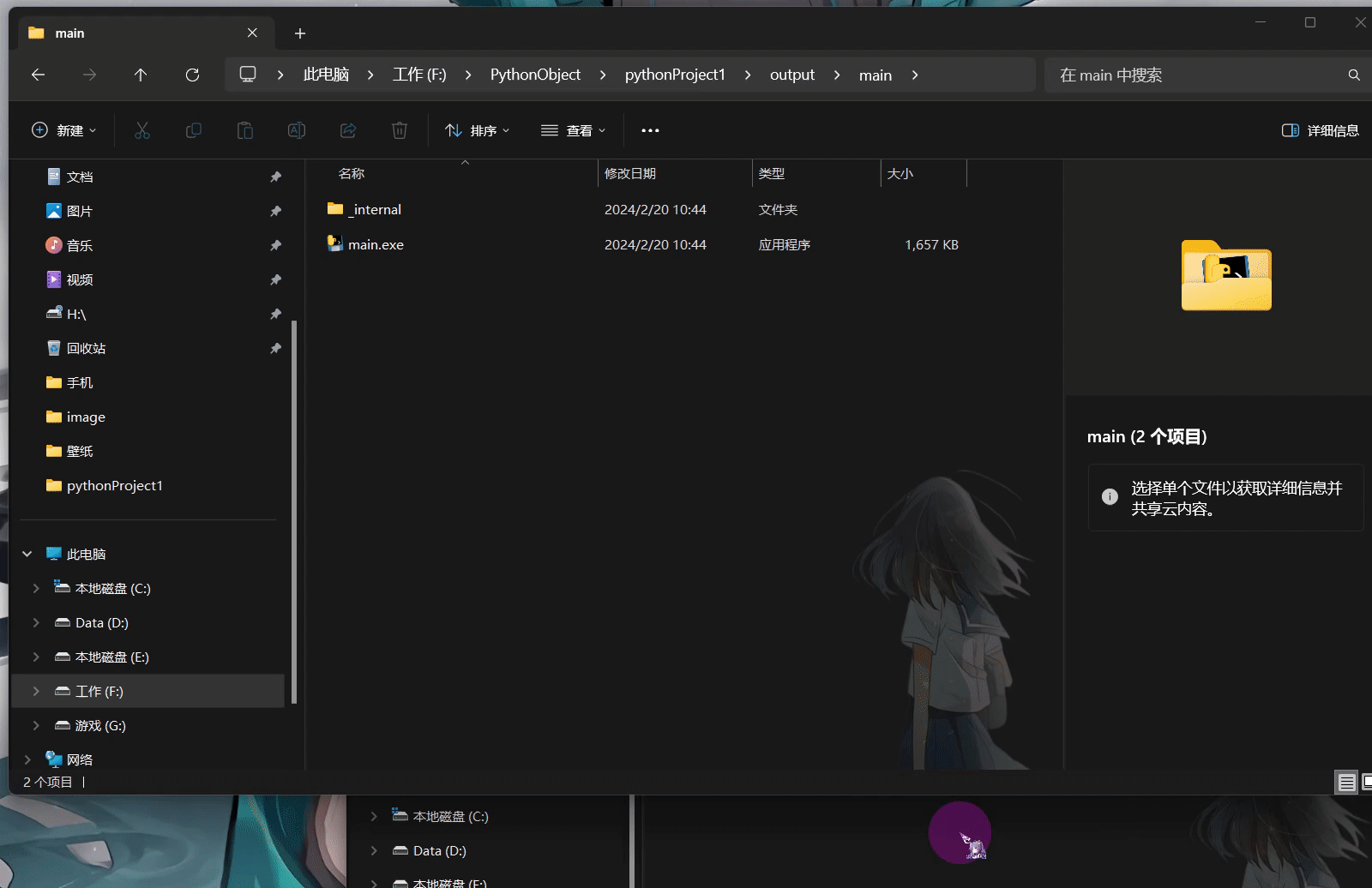
Task: Open chevron dropdown after output breadcrumb
Action: point(837,75)
